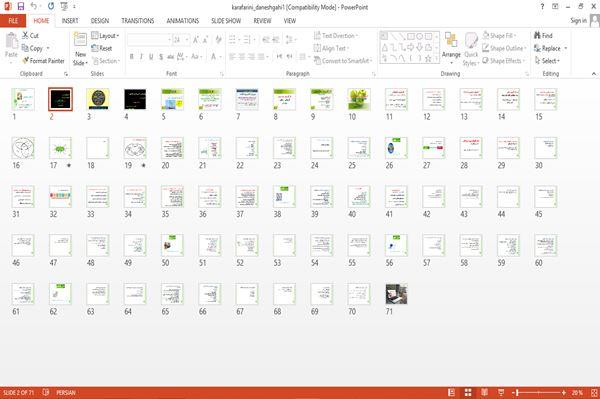600x399 pixels.
Task: Open the Select dropdown in Editing group
Action: pos(547,61)
